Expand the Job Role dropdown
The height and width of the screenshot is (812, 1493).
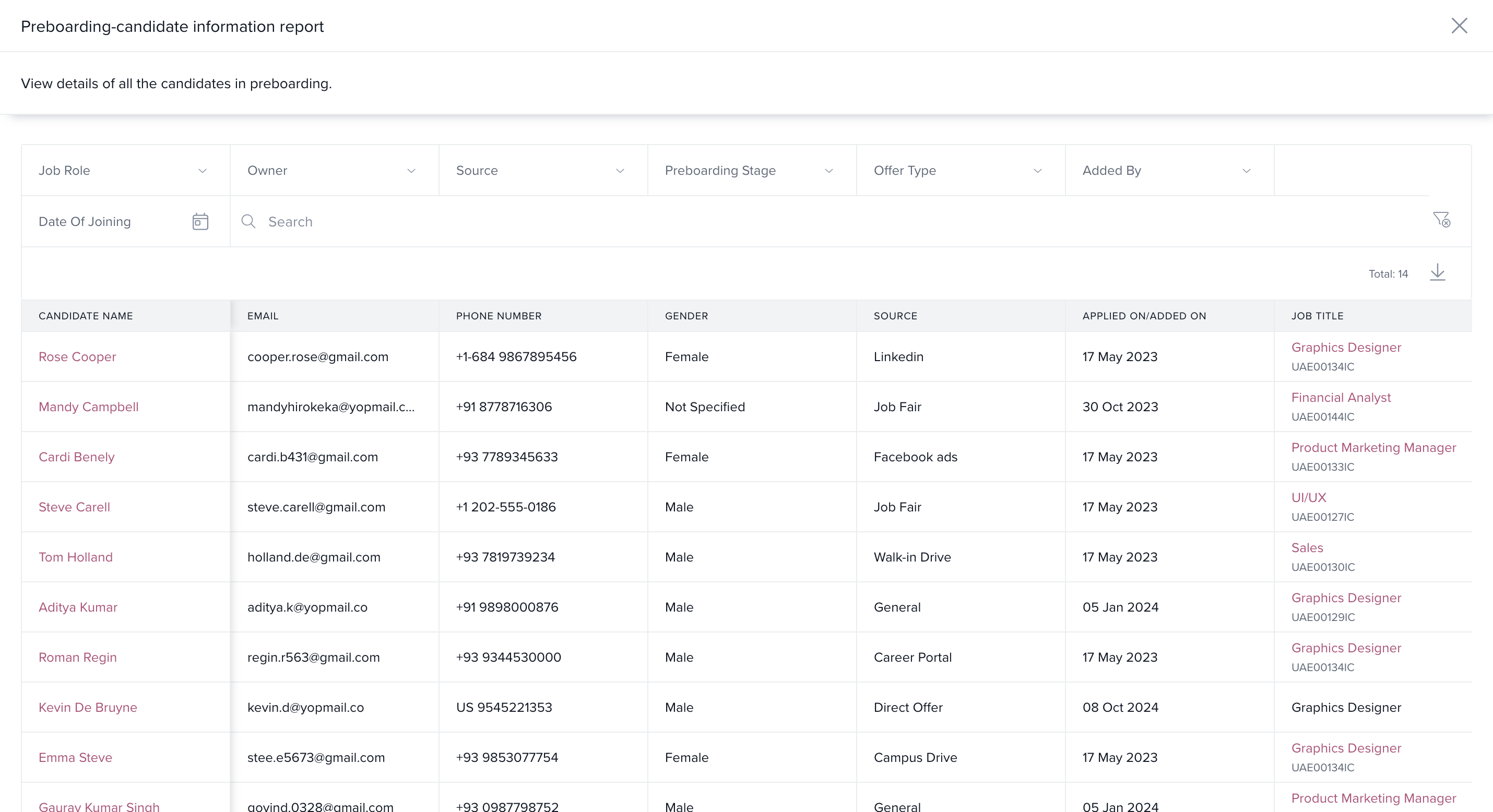pyautogui.click(x=125, y=171)
